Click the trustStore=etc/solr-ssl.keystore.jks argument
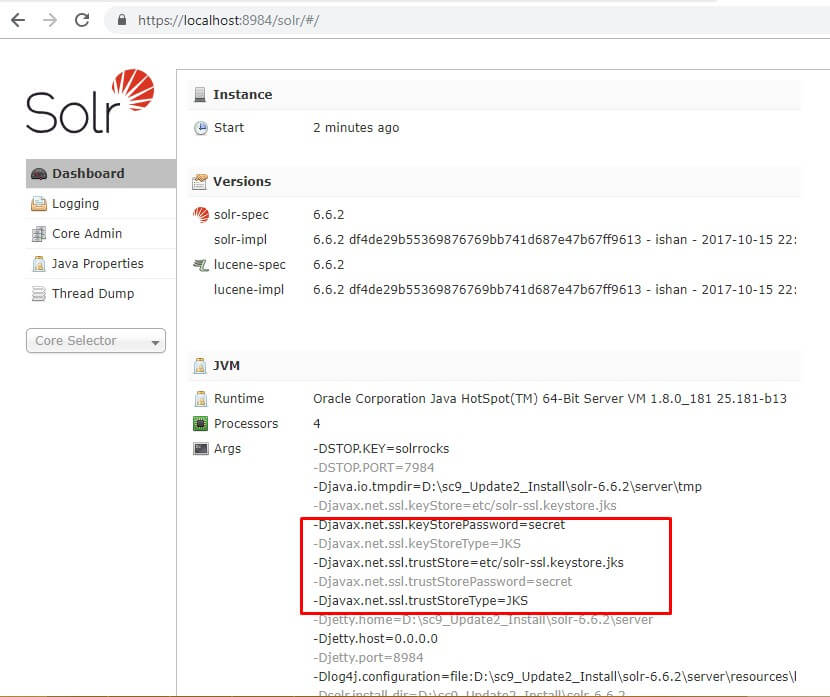This screenshot has height=697, width=830. point(468,563)
